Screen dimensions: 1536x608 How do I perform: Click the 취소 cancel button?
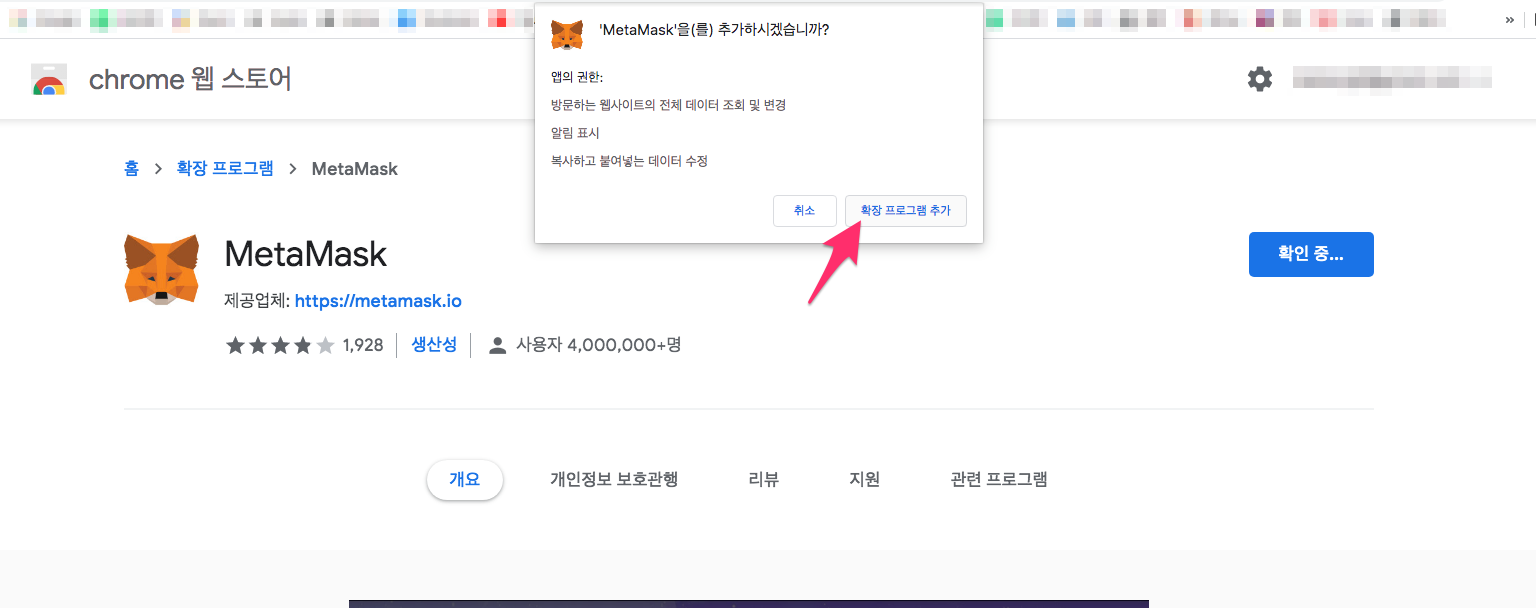[804, 211]
